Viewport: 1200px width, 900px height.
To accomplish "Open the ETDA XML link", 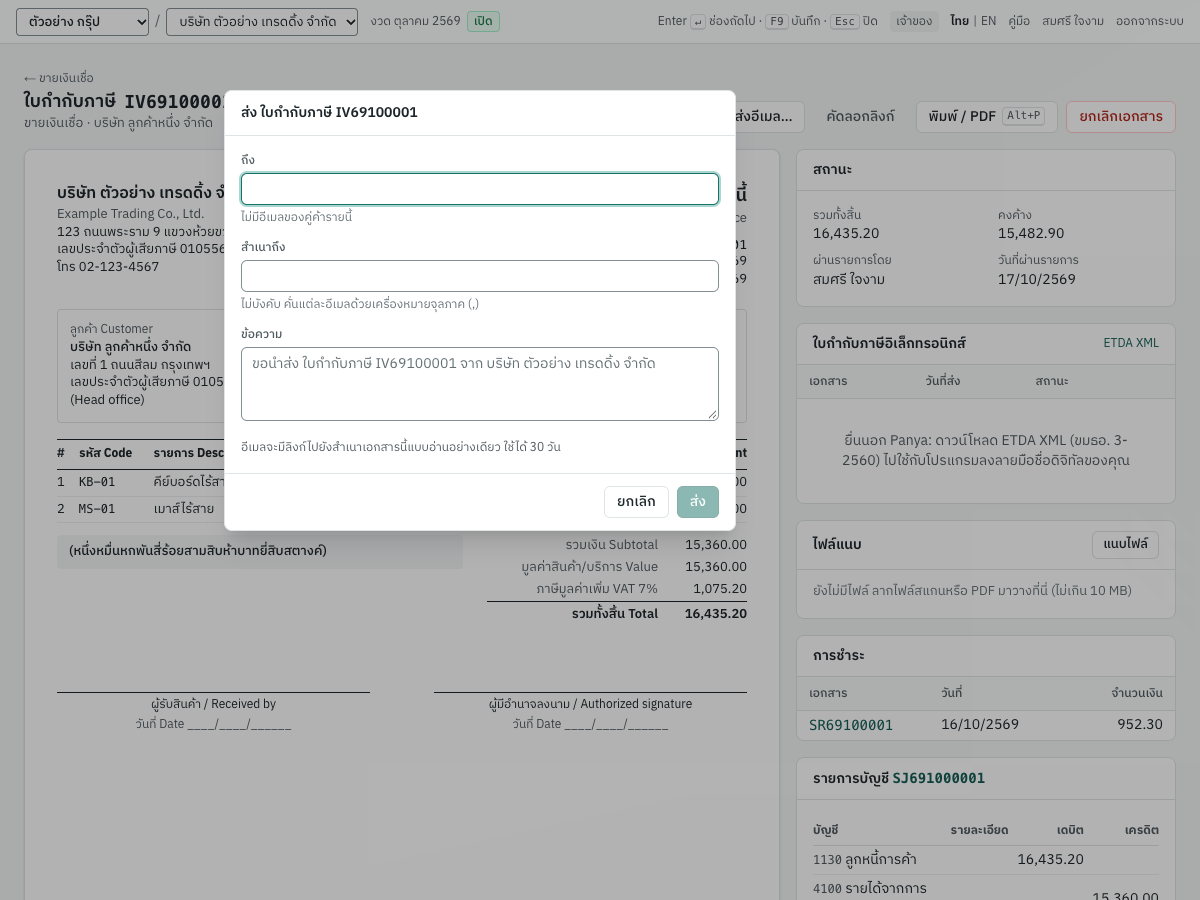I will pos(1131,343).
